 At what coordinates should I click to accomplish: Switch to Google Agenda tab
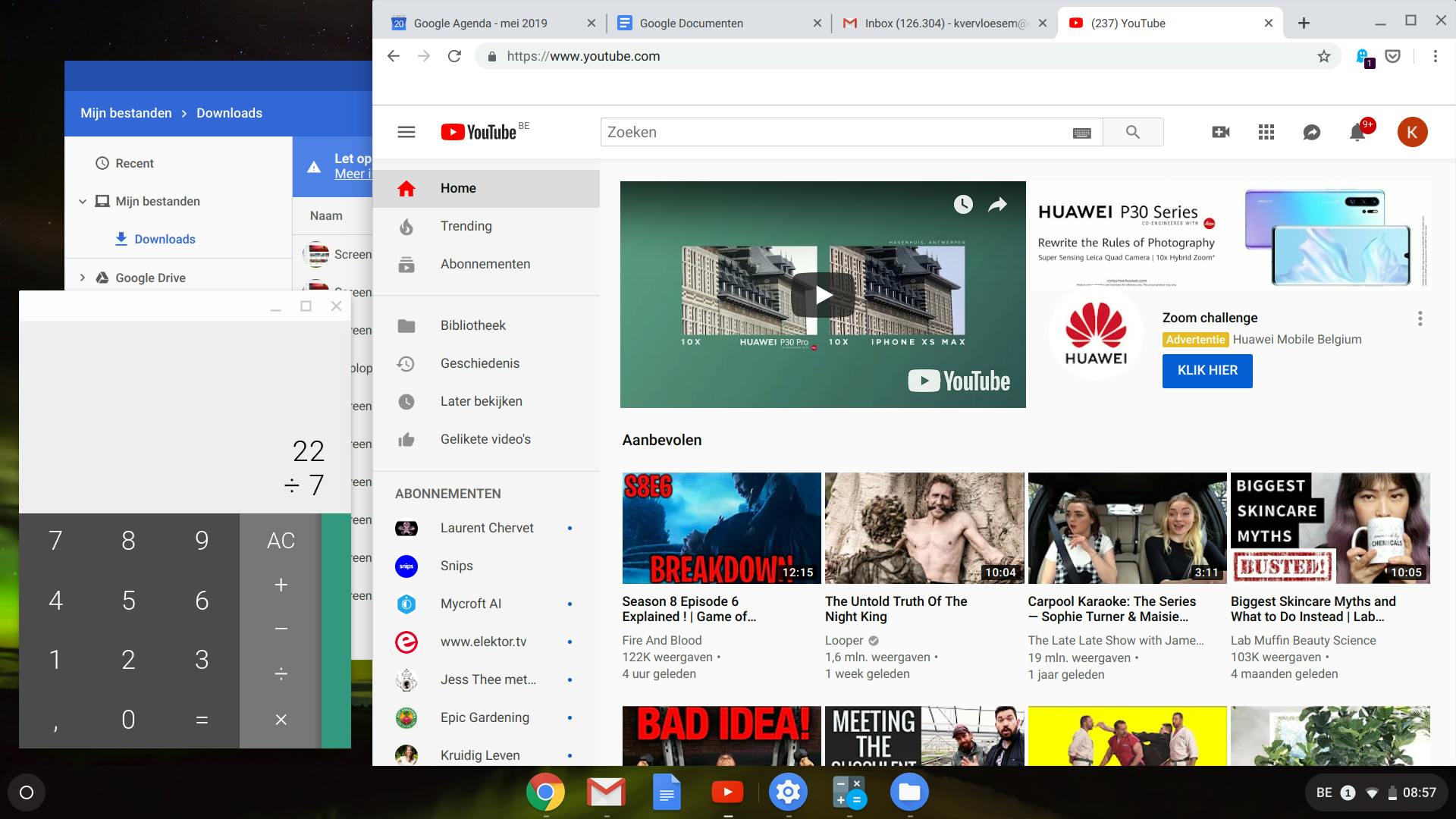[480, 24]
